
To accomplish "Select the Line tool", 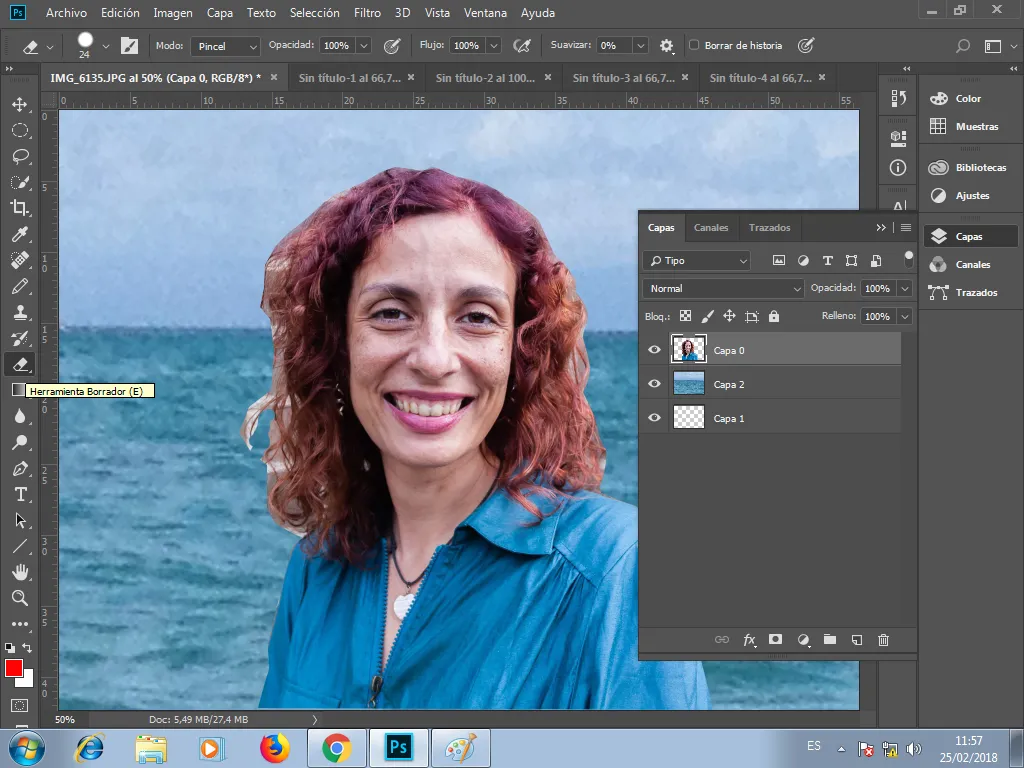I will coord(20,547).
